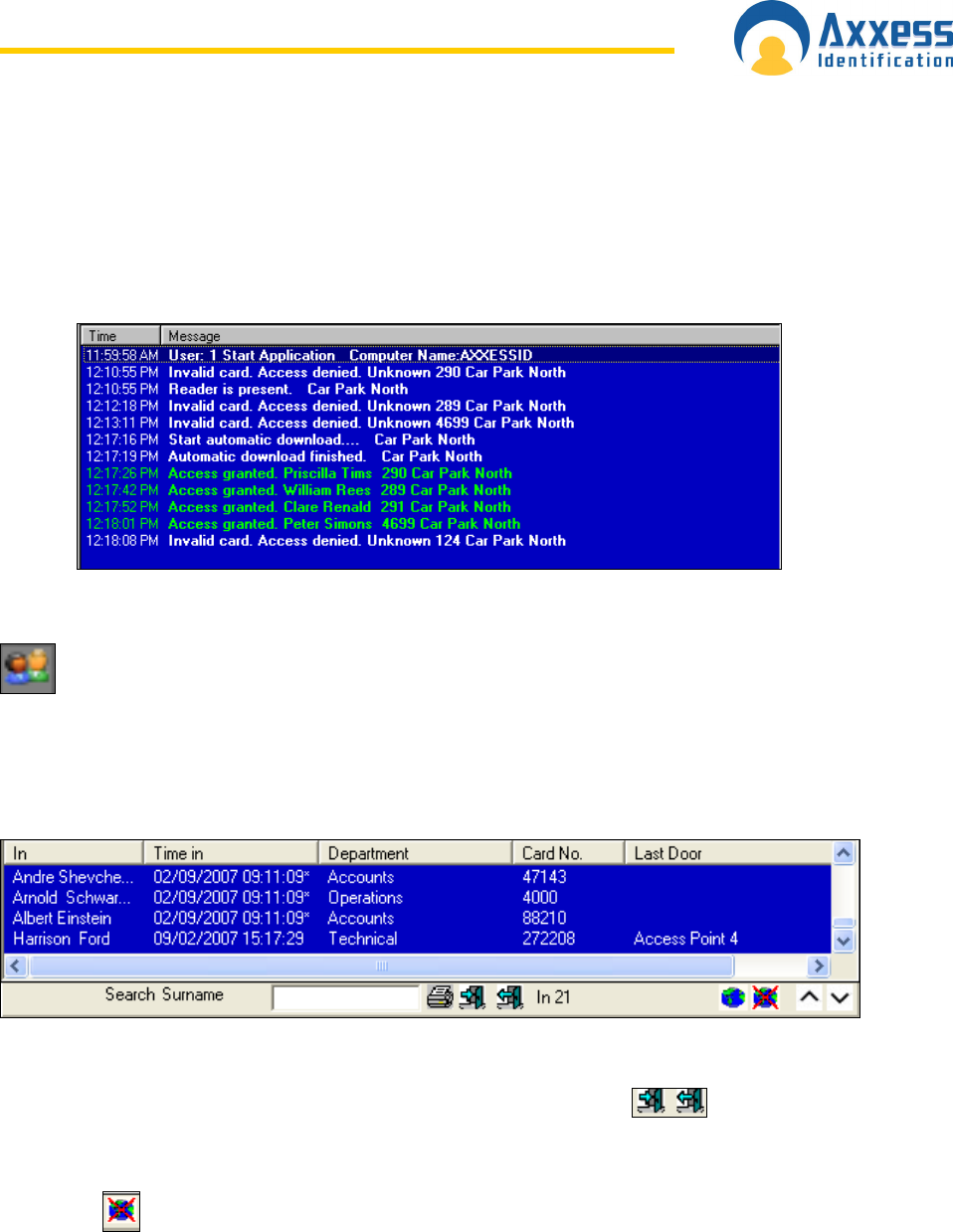The height and width of the screenshot is (1232, 953).
Task: Click card number '88210'
Action: [544, 919]
